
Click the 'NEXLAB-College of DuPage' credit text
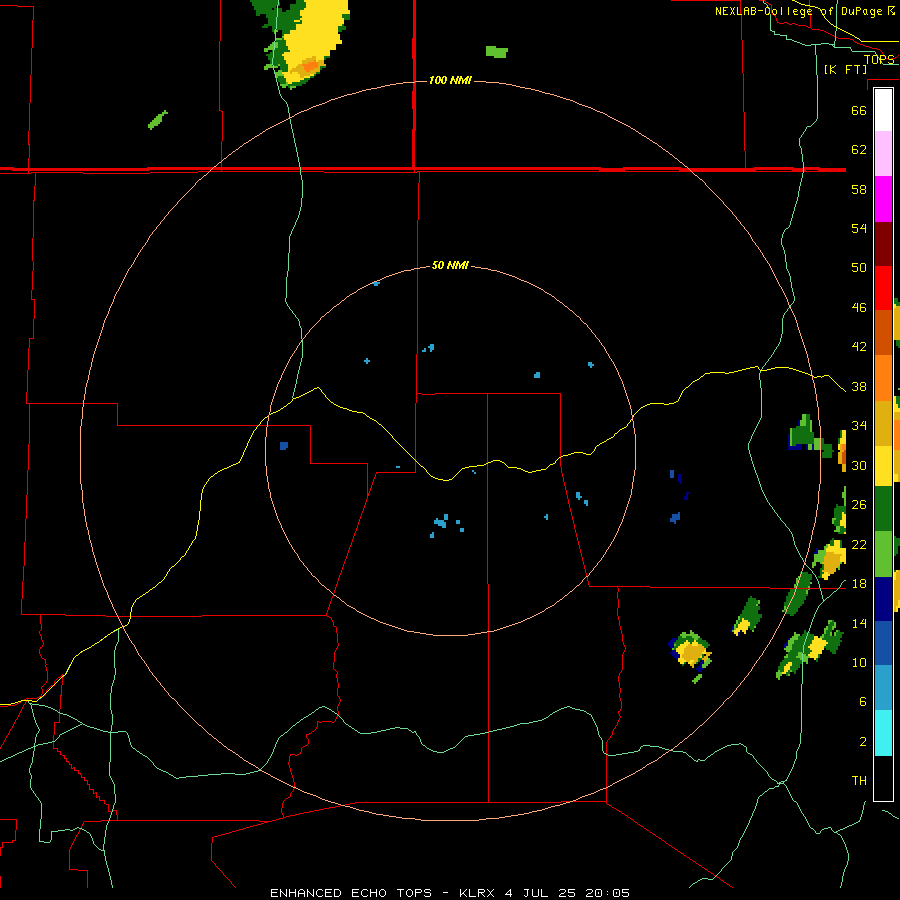[798, 11]
